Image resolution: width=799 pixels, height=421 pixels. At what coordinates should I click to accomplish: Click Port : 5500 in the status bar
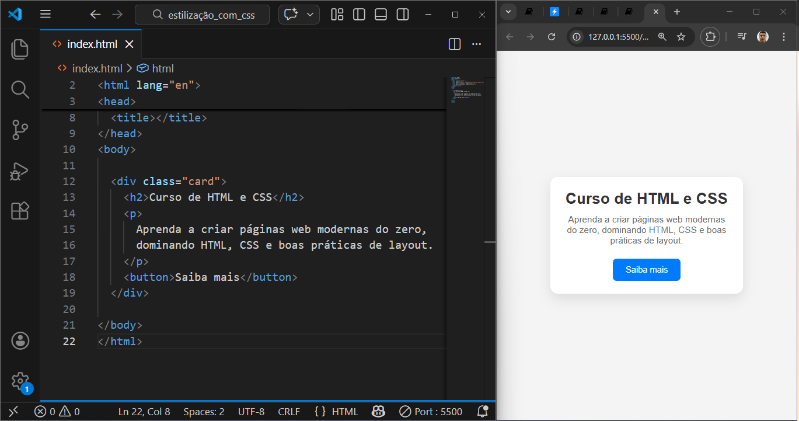click(x=431, y=411)
